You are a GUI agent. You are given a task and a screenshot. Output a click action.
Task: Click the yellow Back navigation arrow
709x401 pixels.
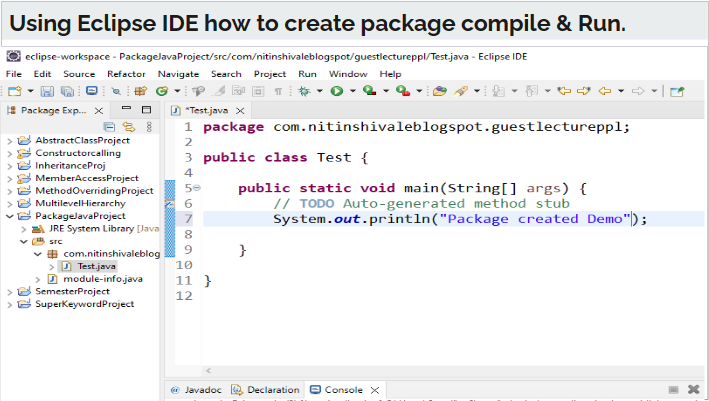tap(605, 91)
